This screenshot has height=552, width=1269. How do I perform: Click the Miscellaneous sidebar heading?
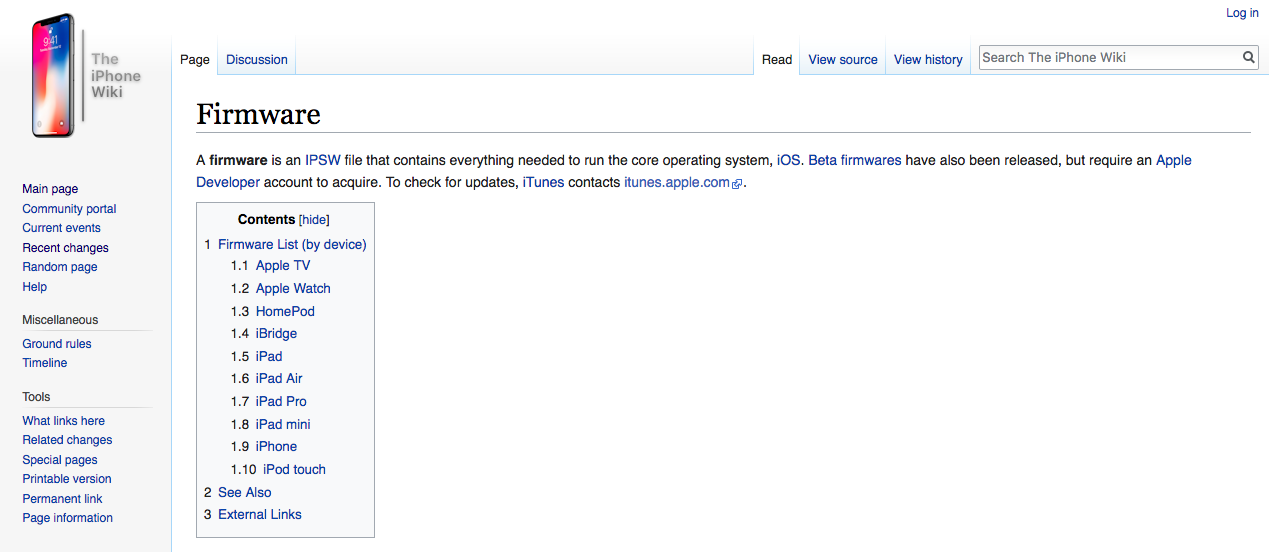click(60, 320)
